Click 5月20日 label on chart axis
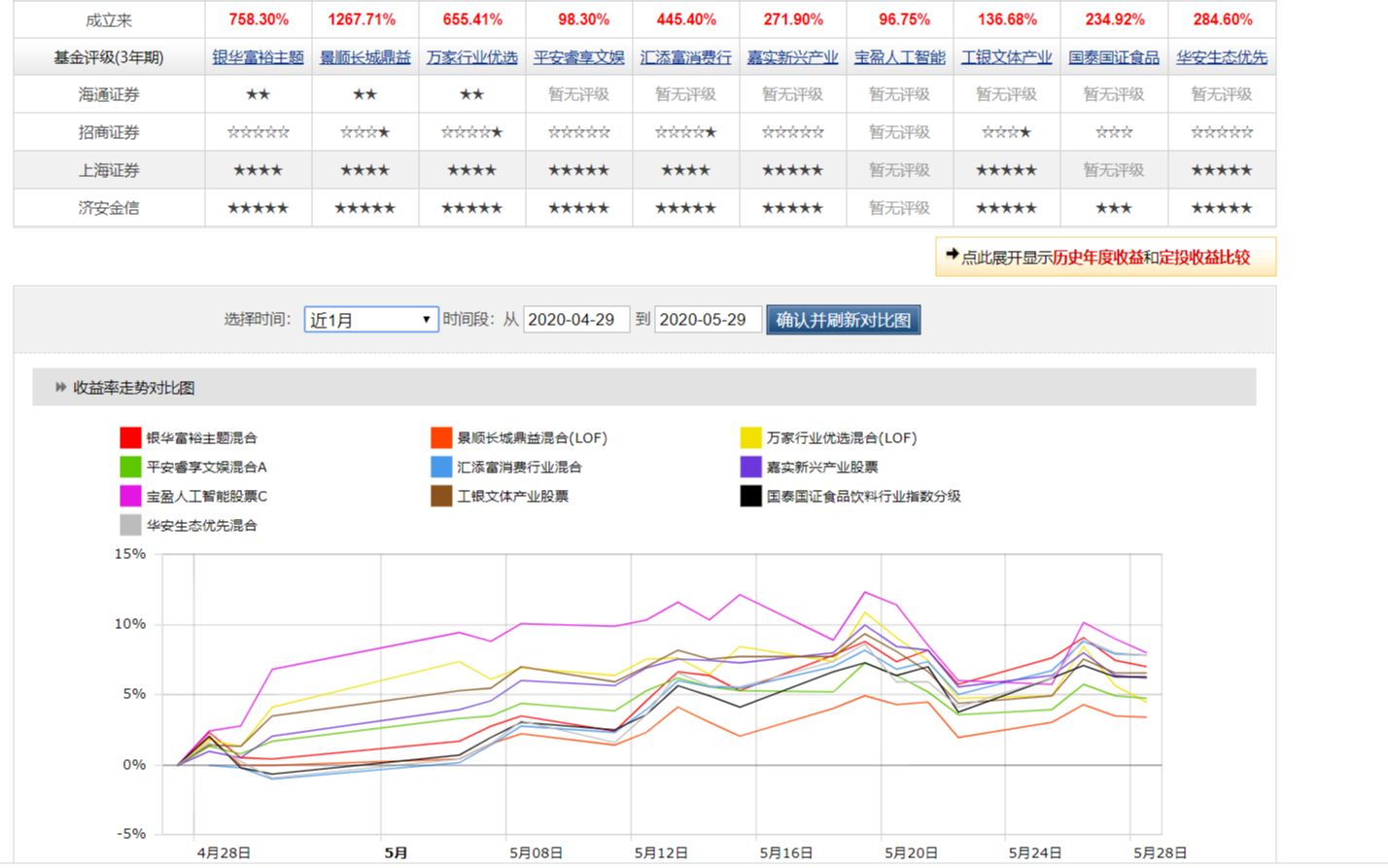 911,852
